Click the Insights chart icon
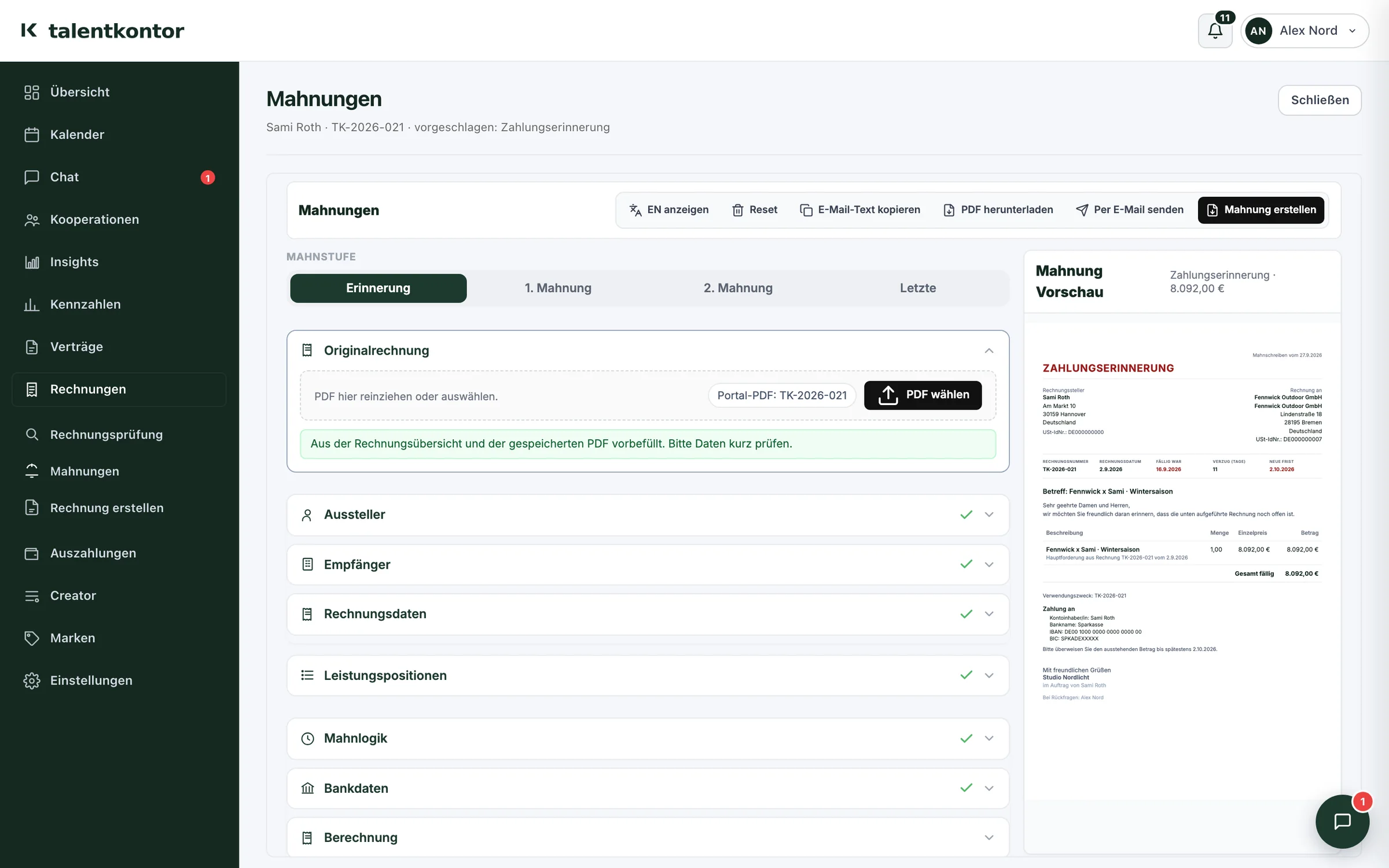The image size is (1389, 868). tap(32, 262)
